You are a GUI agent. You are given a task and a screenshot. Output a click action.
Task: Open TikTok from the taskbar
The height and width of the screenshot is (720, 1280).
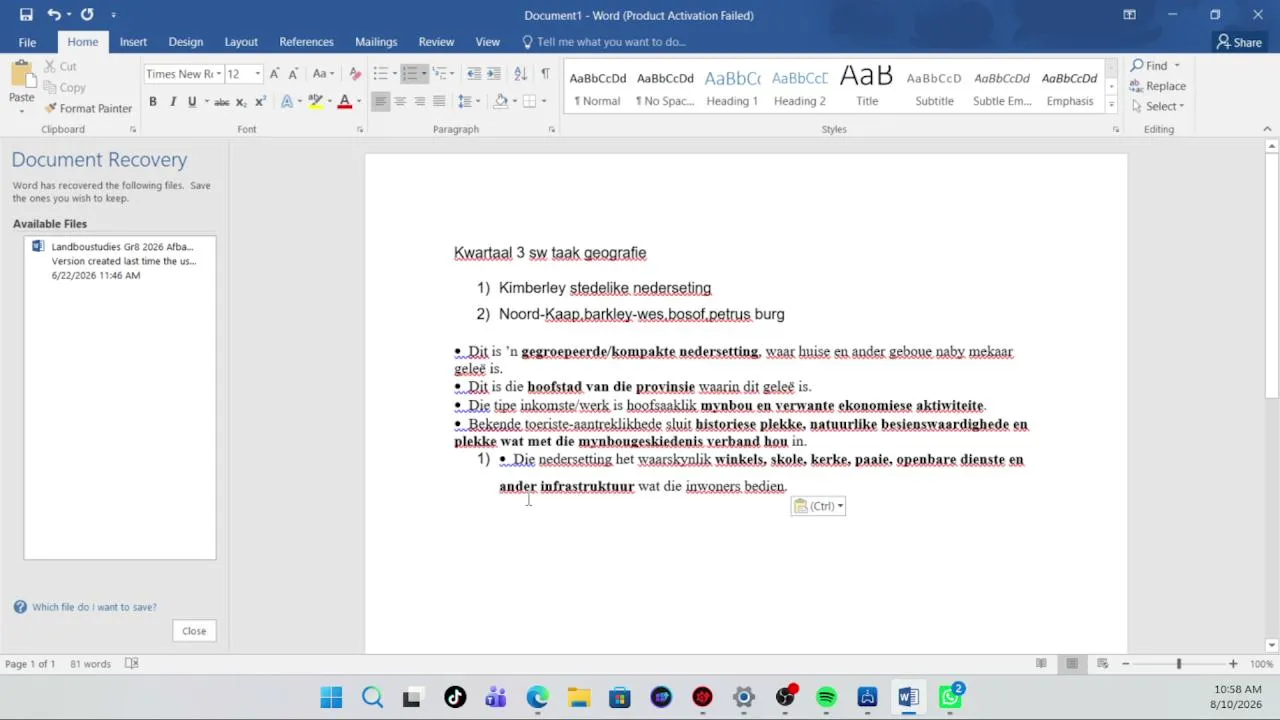(x=455, y=697)
